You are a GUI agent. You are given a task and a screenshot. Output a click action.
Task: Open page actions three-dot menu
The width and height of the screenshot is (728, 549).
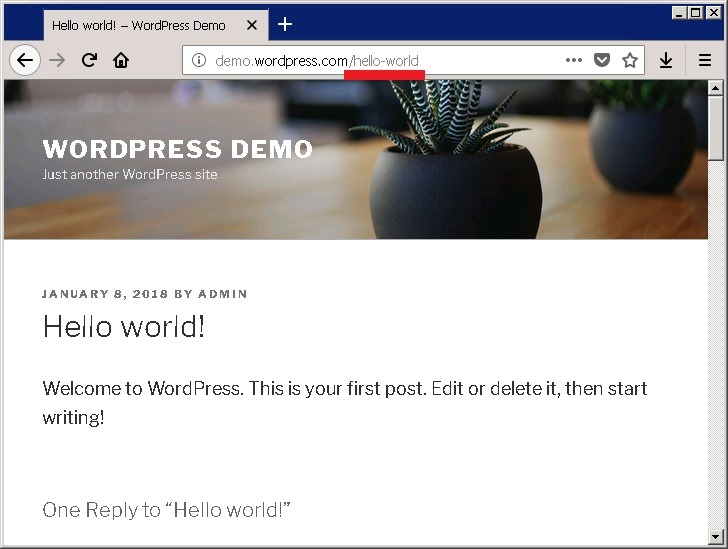point(574,60)
